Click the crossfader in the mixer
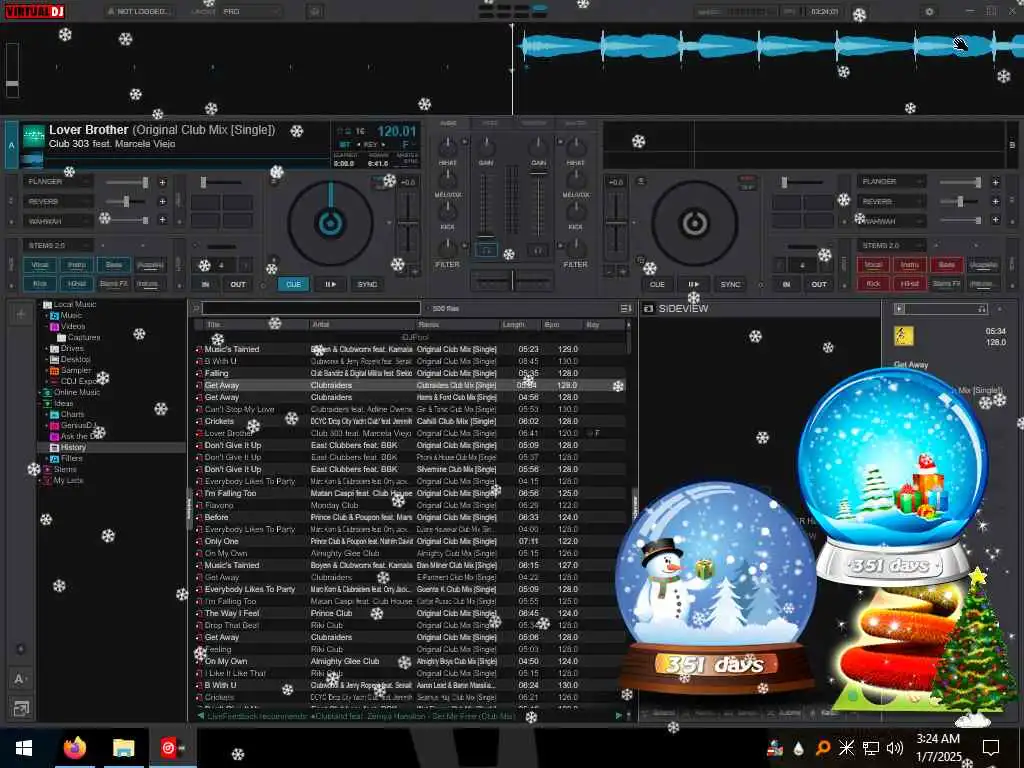The width and height of the screenshot is (1024, 768). tap(513, 281)
